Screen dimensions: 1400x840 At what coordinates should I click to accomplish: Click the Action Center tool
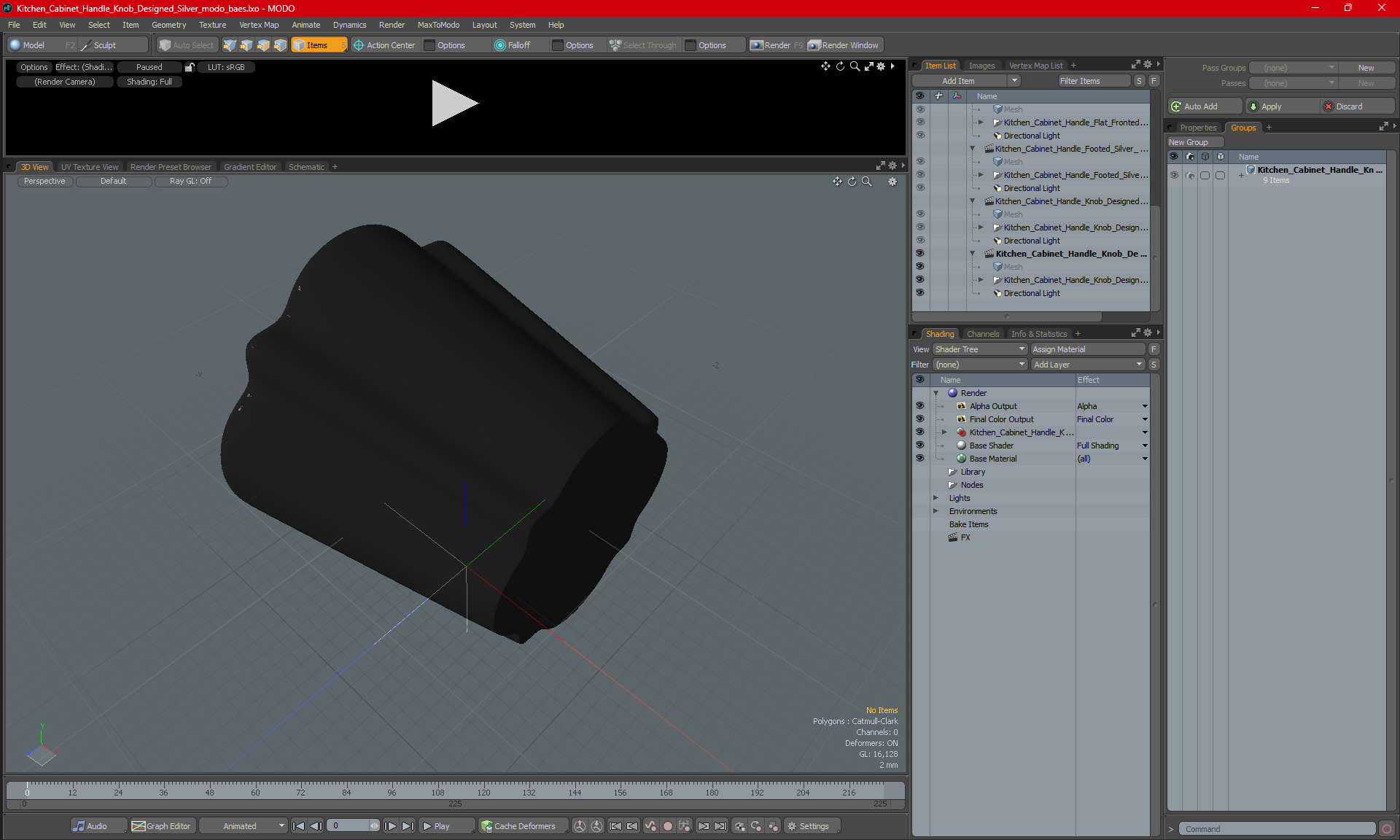pos(384,45)
